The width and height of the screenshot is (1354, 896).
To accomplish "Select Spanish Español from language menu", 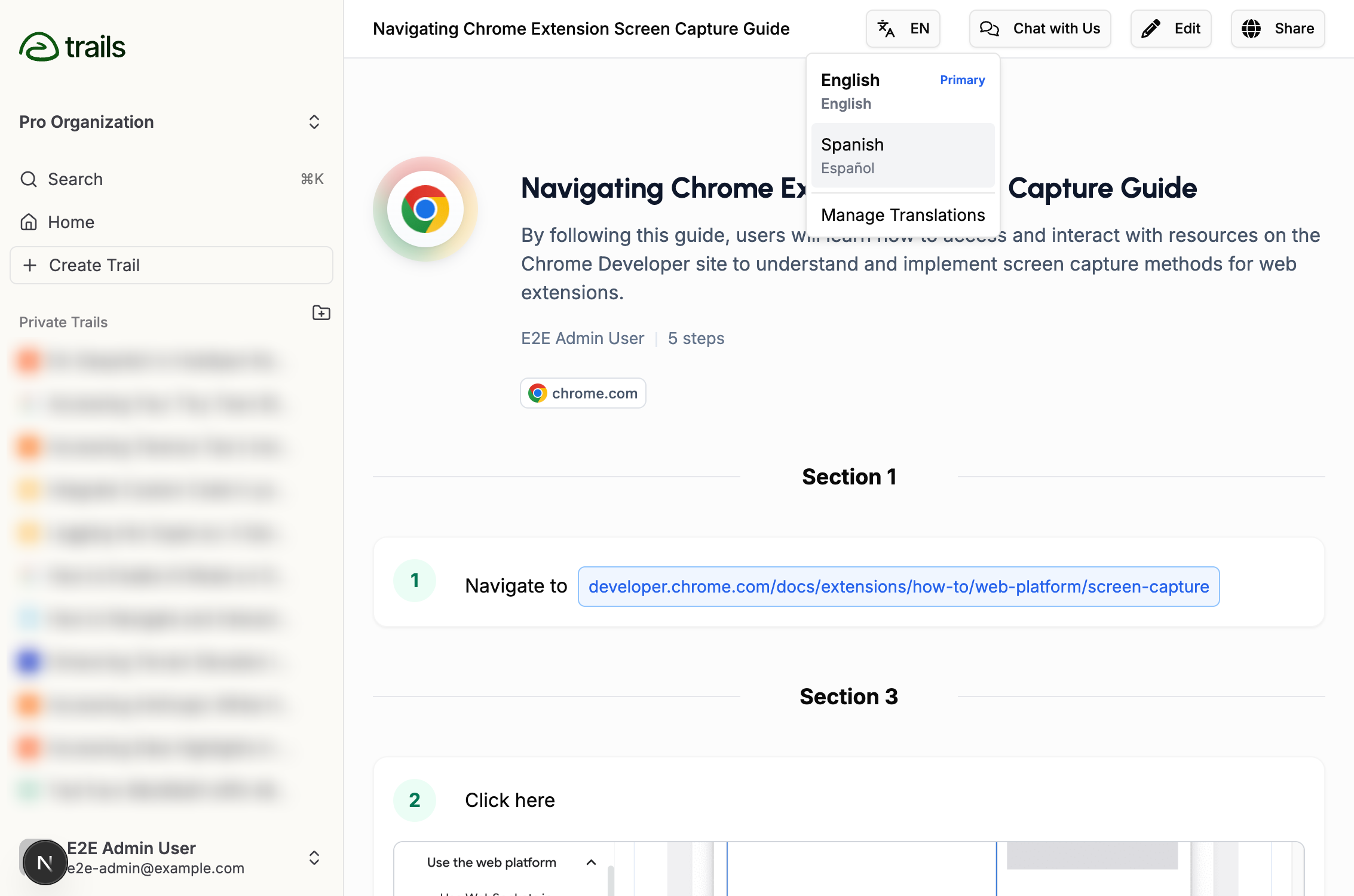I will point(903,155).
